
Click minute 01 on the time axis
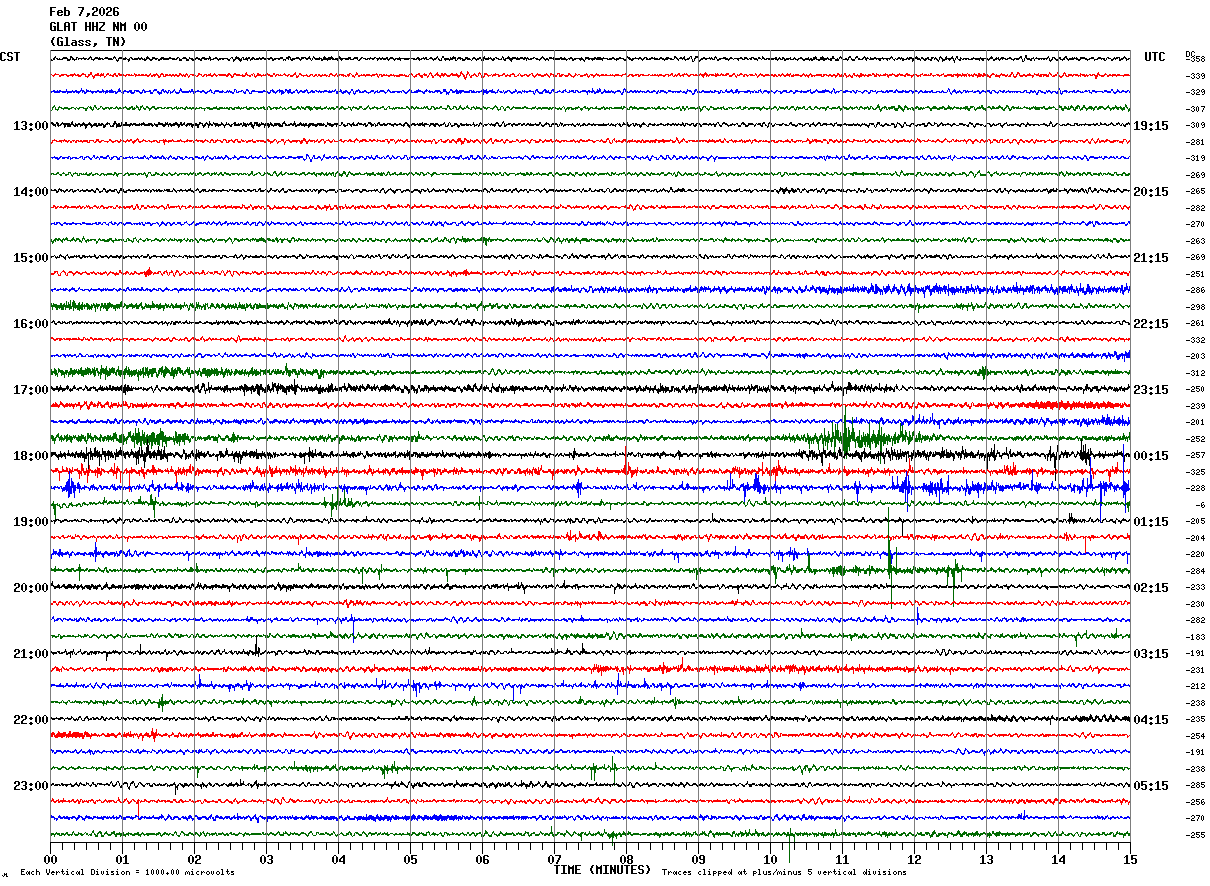pyautogui.click(x=122, y=859)
